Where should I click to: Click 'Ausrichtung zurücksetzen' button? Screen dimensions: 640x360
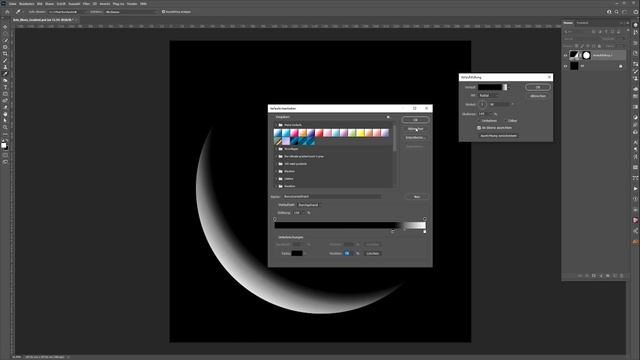[x=498, y=136]
